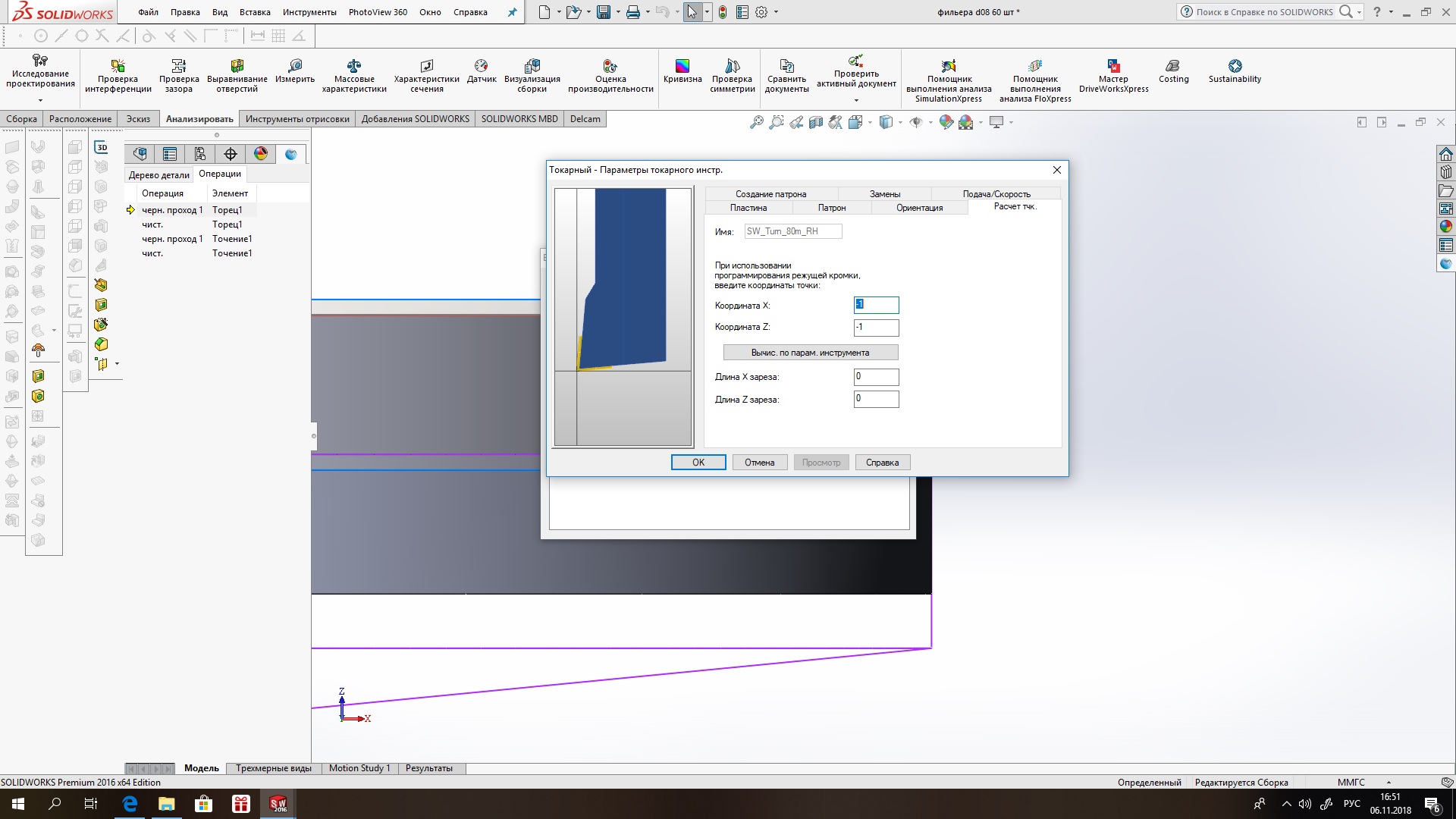
Task: Open the Подача/Скорость tab
Action: (x=996, y=194)
